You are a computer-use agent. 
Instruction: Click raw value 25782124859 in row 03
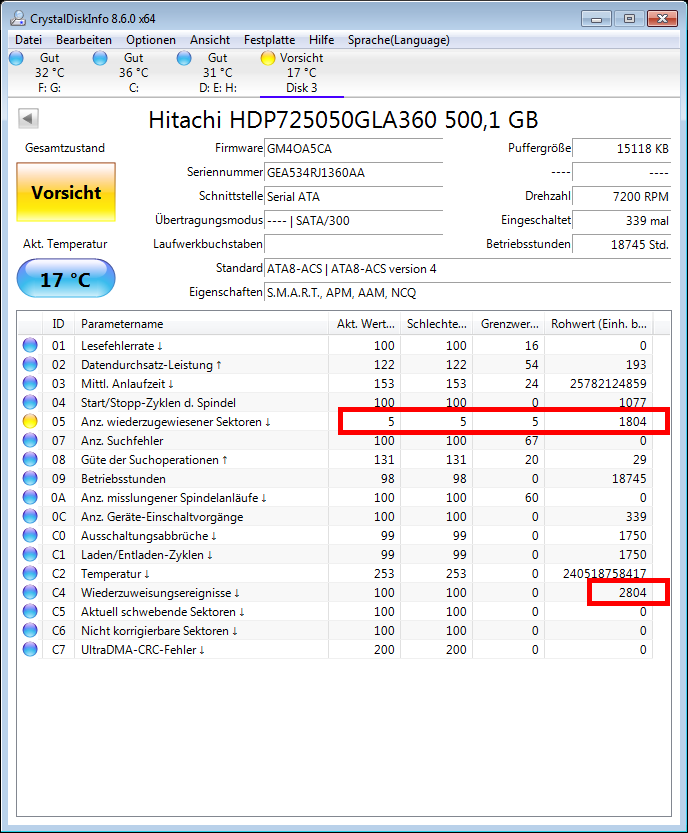coord(608,383)
